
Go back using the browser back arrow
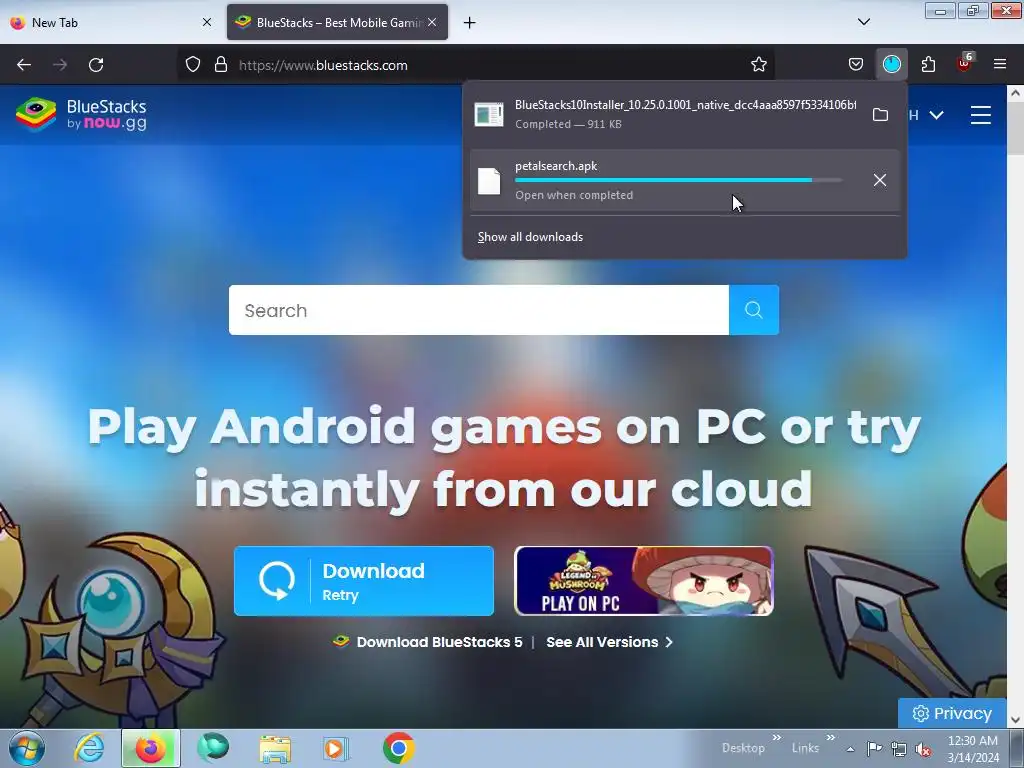[24, 65]
